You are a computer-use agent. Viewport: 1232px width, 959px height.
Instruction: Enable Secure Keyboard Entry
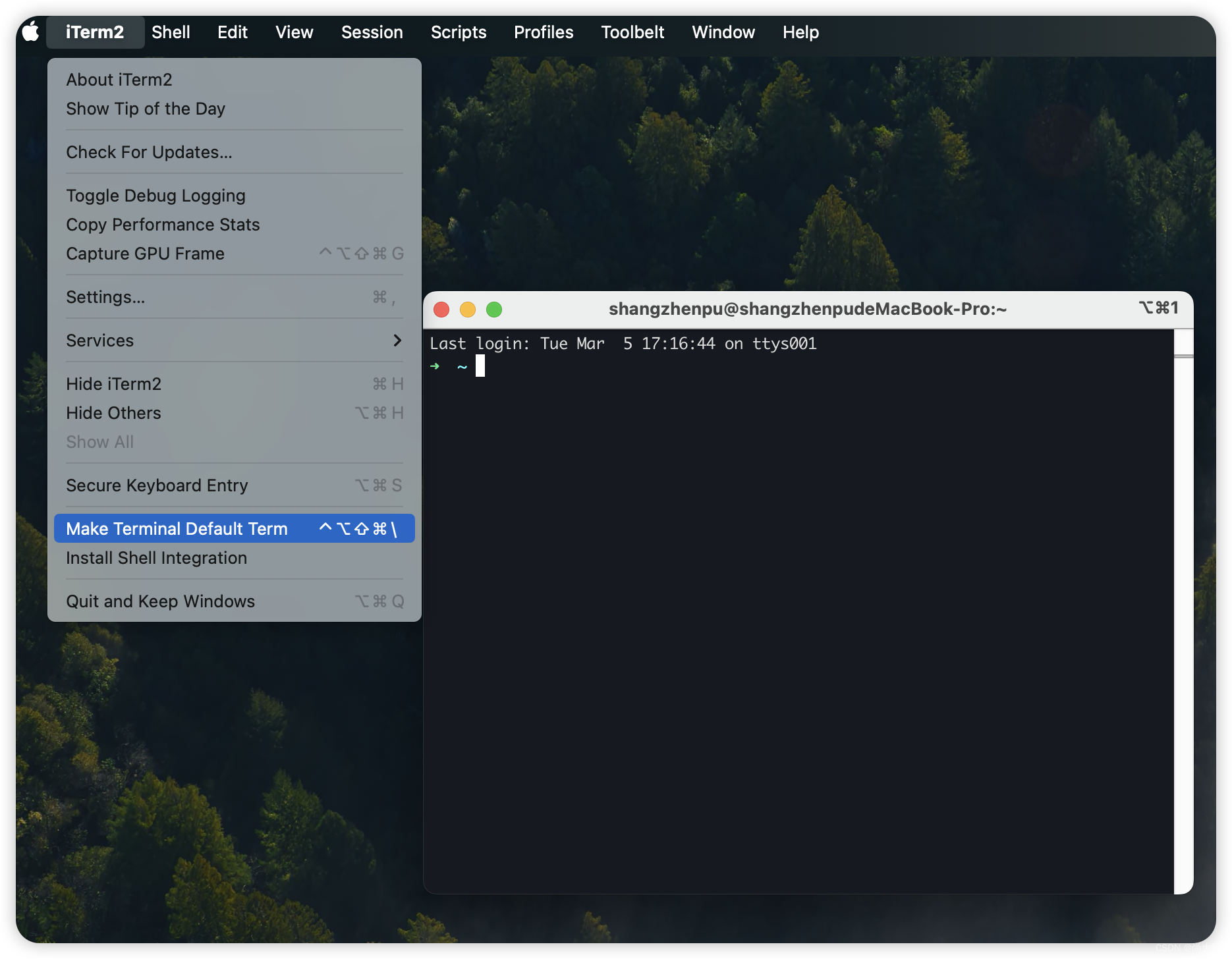(x=157, y=485)
